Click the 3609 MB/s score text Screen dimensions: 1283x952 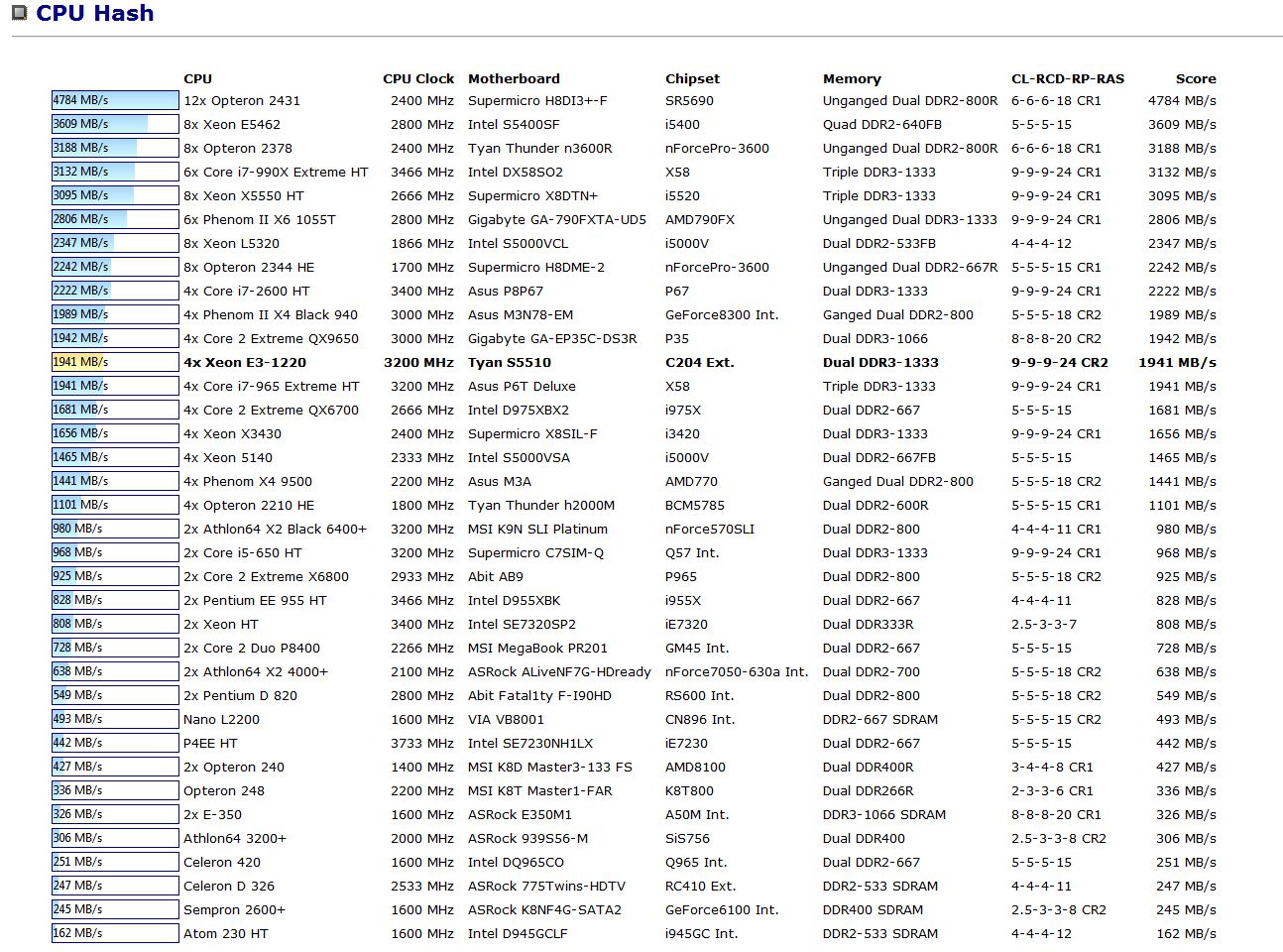click(1182, 124)
